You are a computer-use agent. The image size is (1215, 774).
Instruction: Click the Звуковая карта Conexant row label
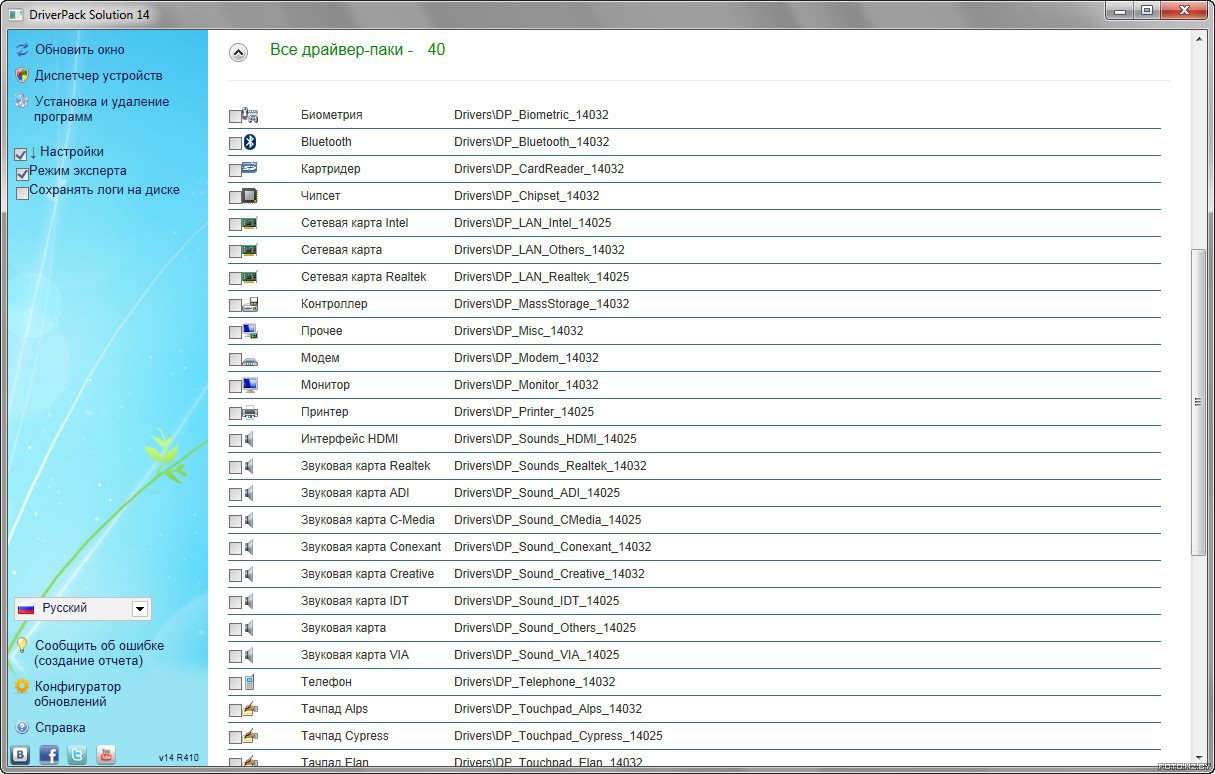(371, 547)
